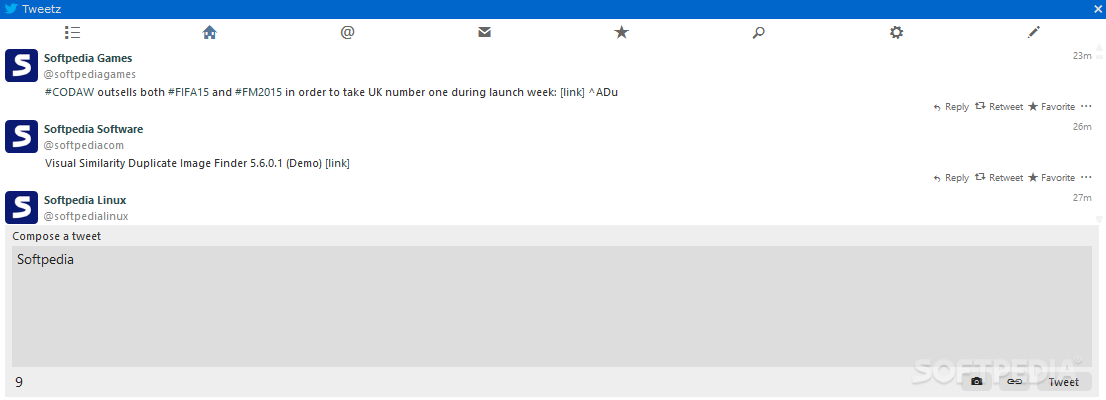Click the @softpediagames handle
The width and height of the screenshot is (1106, 400).
[x=90, y=74]
